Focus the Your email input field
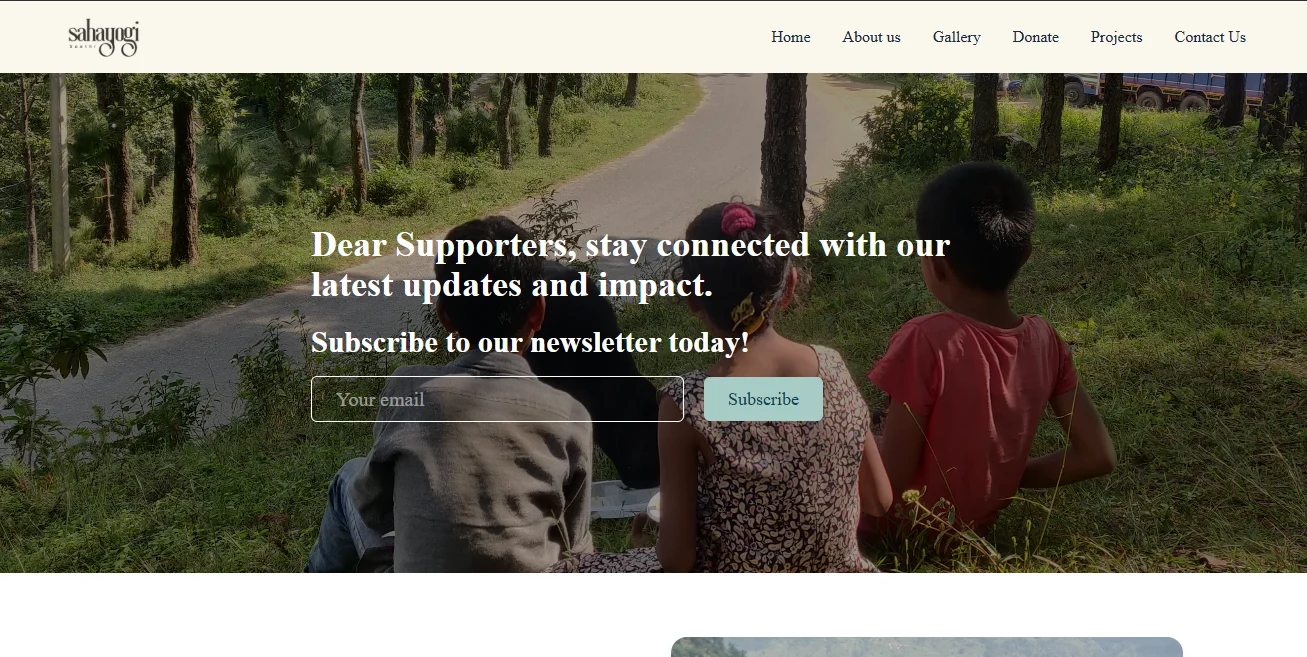This screenshot has height=657, width=1307. click(497, 399)
